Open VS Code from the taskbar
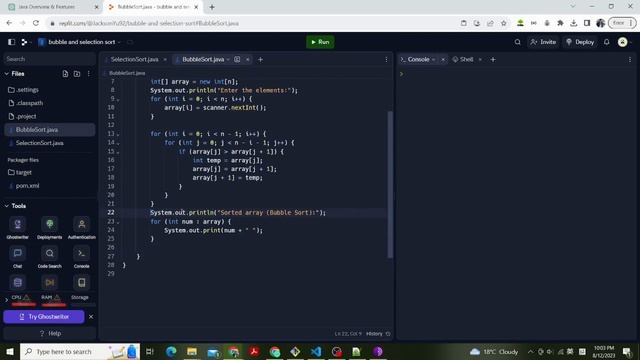 (316, 351)
